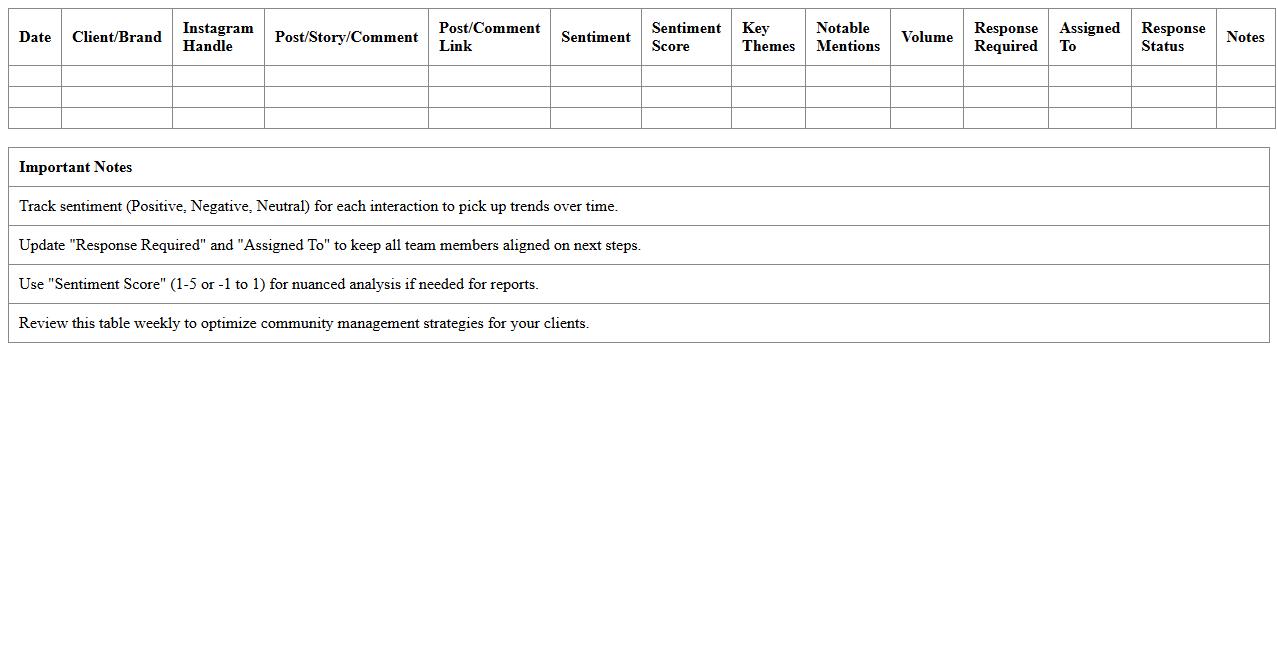Click the Response Status header
The image size is (1278, 650).
point(1173,37)
